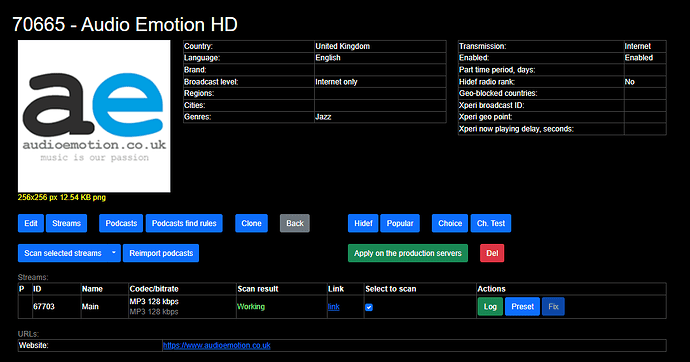The height and width of the screenshot is (362, 690).
Task: Open the stream link for Main
Action: click(x=334, y=307)
